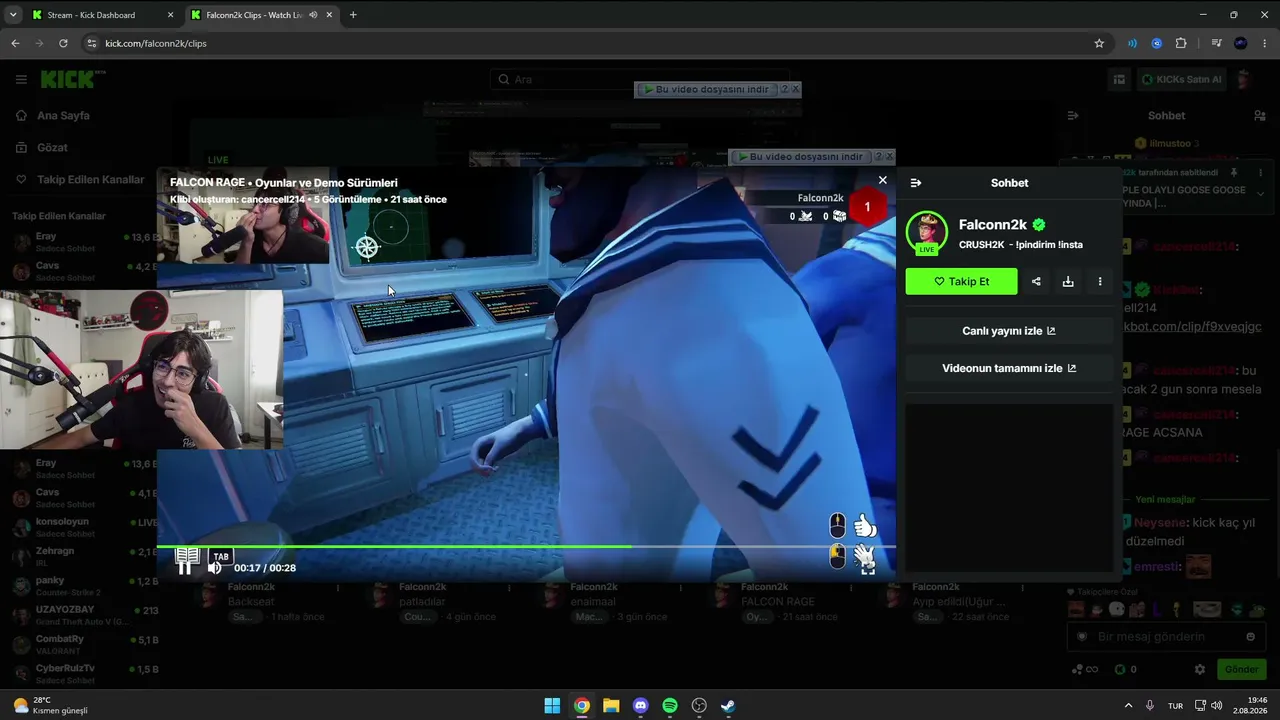Viewport: 1280px width, 720px height.
Task: Switch to Stream - Kick Dashboard tab
Action: point(100,15)
